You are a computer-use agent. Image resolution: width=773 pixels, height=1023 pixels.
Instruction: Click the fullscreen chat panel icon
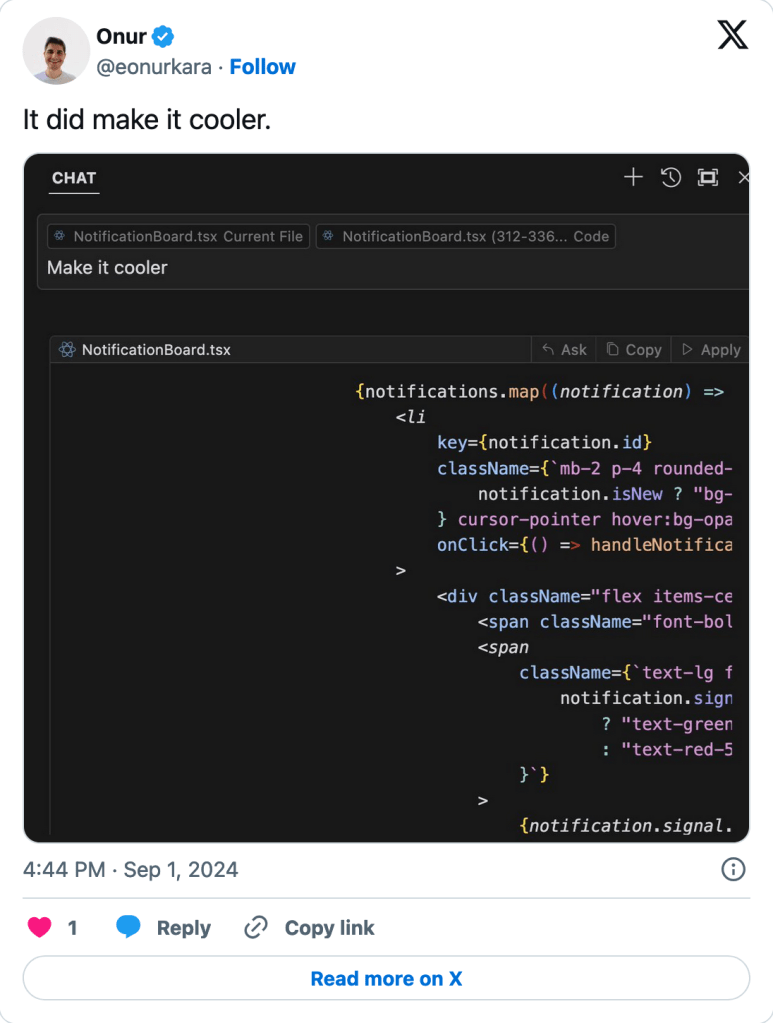(708, 178)
